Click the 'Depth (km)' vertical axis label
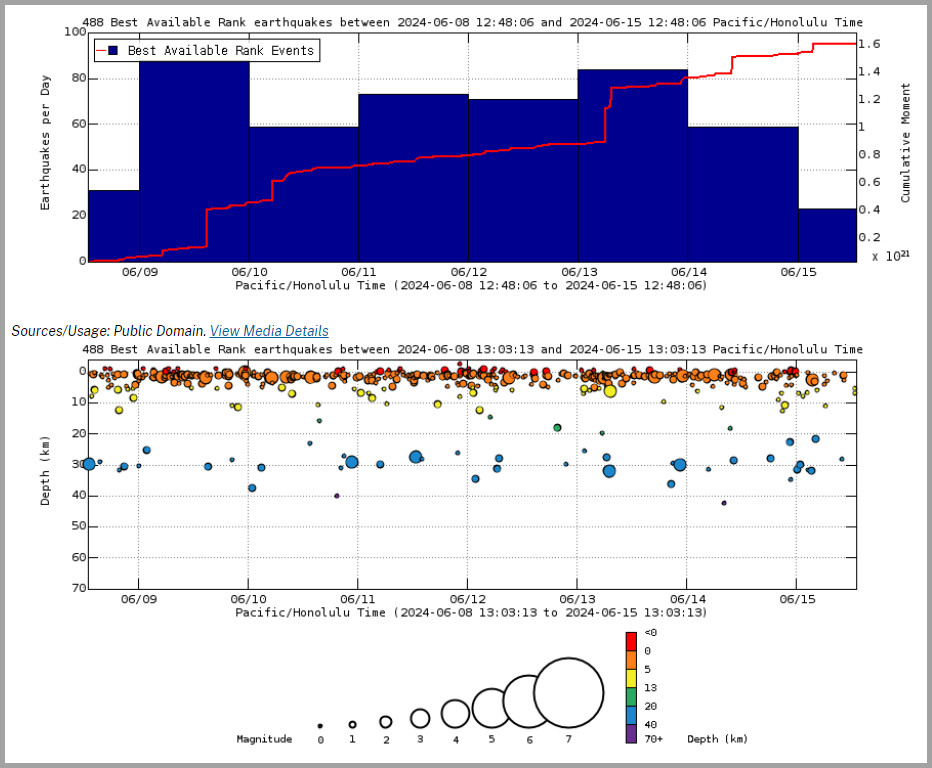 (x=45, y=471)
